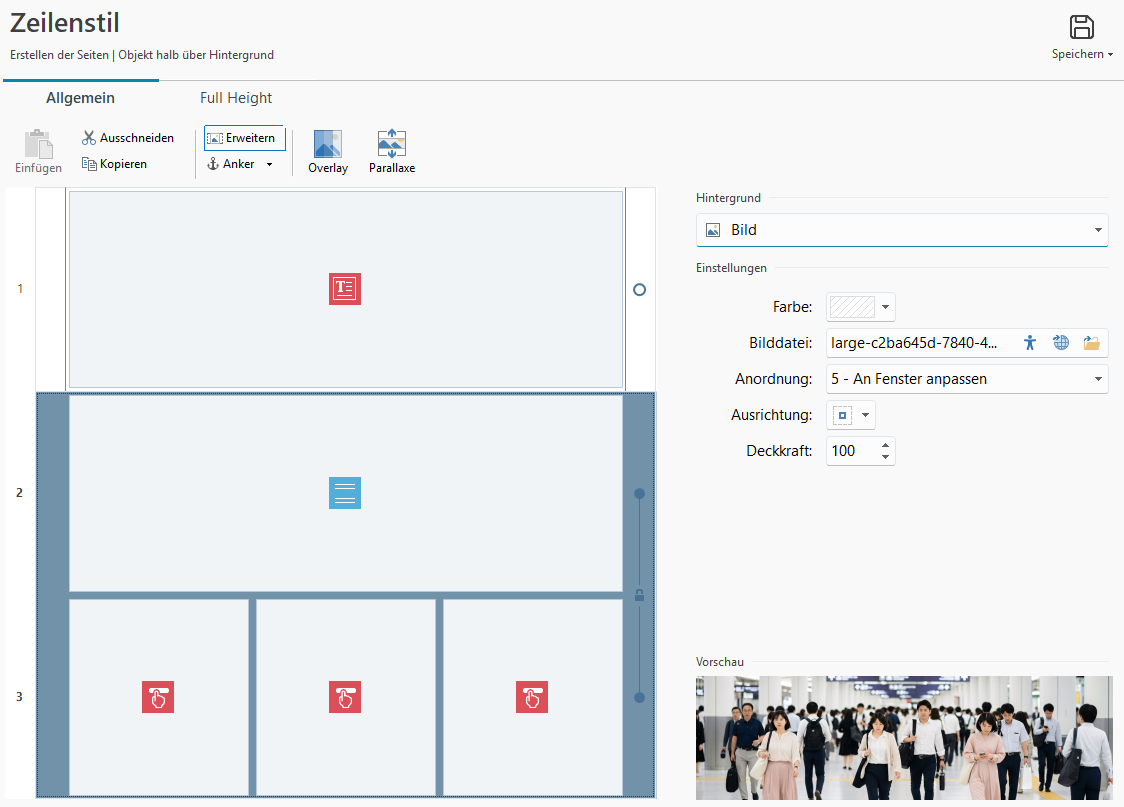Open the Anker dropdown menu
This screenshot has height=807, width=1124.
[240, 164]
